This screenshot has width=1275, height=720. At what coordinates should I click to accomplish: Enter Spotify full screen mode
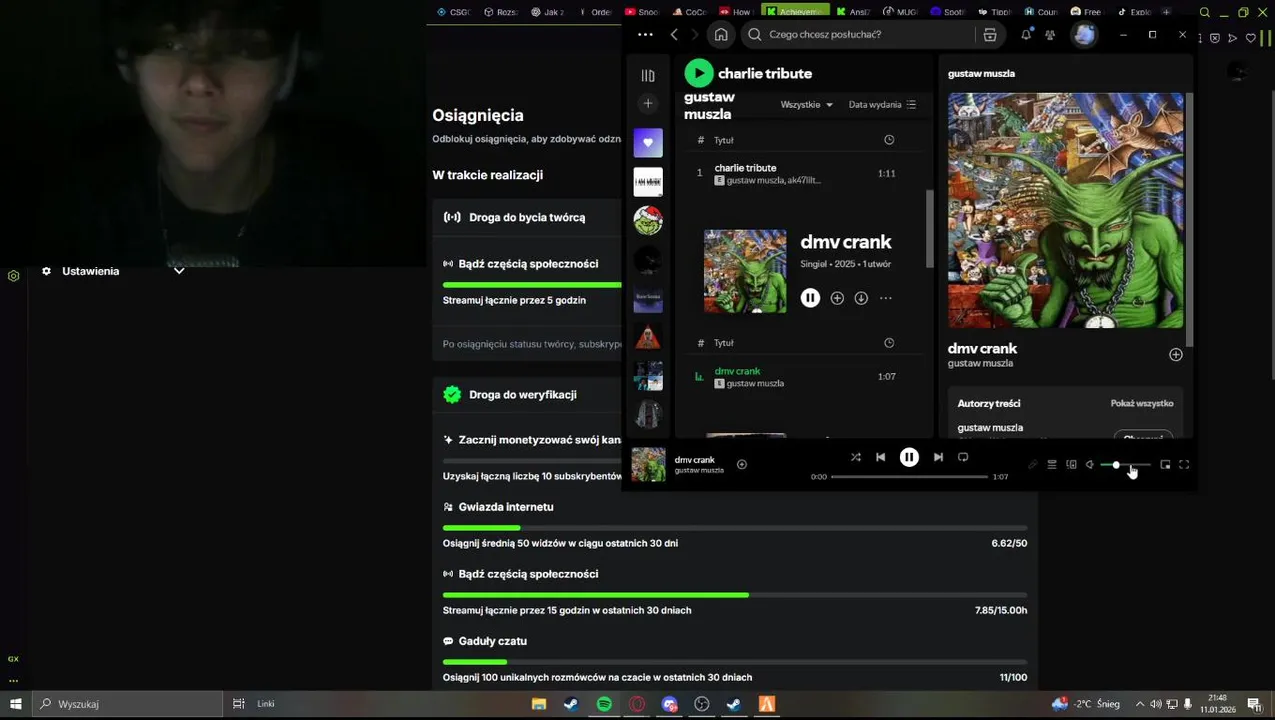tap(1184, 465)
